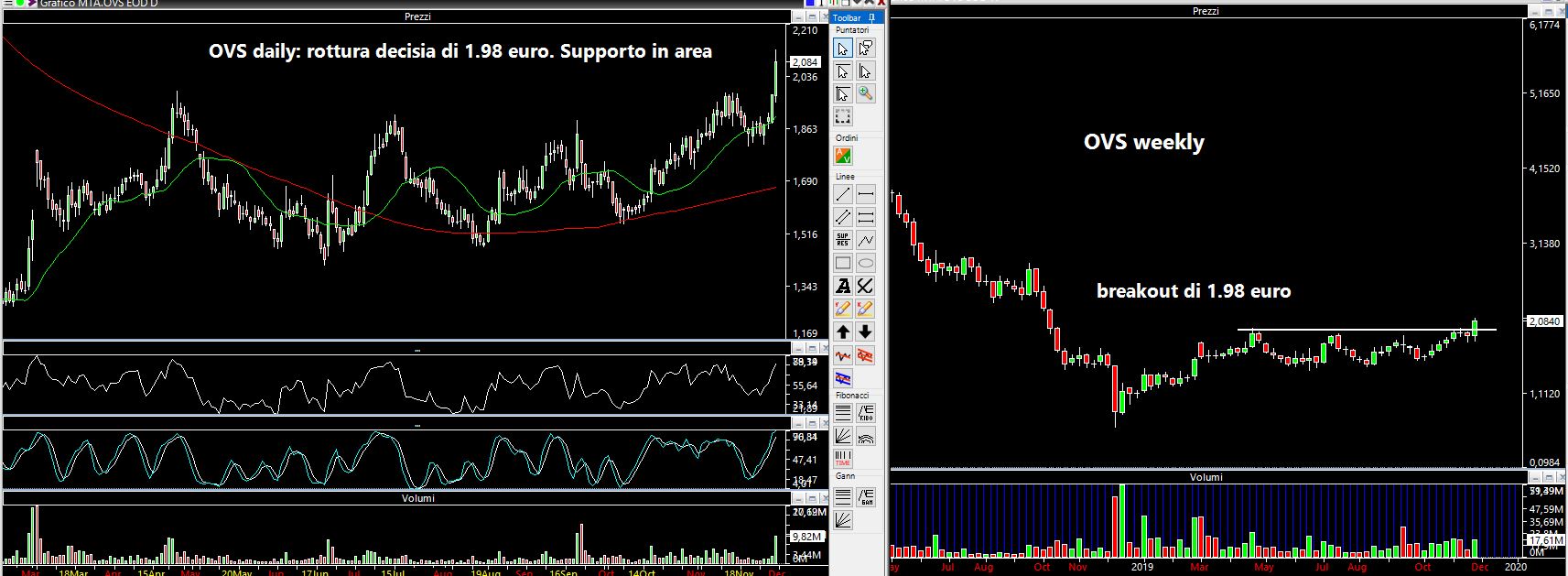Image resolution: width=1568 pixels, height=576 pixels.
Task: Activate the zoom magnifier tool
Action: [x=865, y=93]
